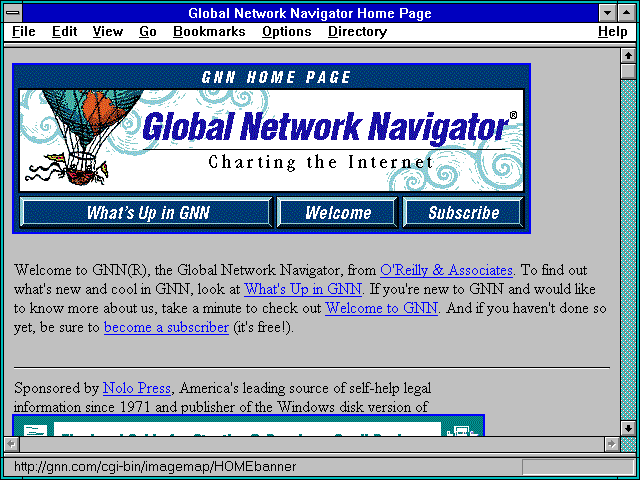Click the horizontal scrollbar right arrow
The image size is (640, 480).
point(611,444)
